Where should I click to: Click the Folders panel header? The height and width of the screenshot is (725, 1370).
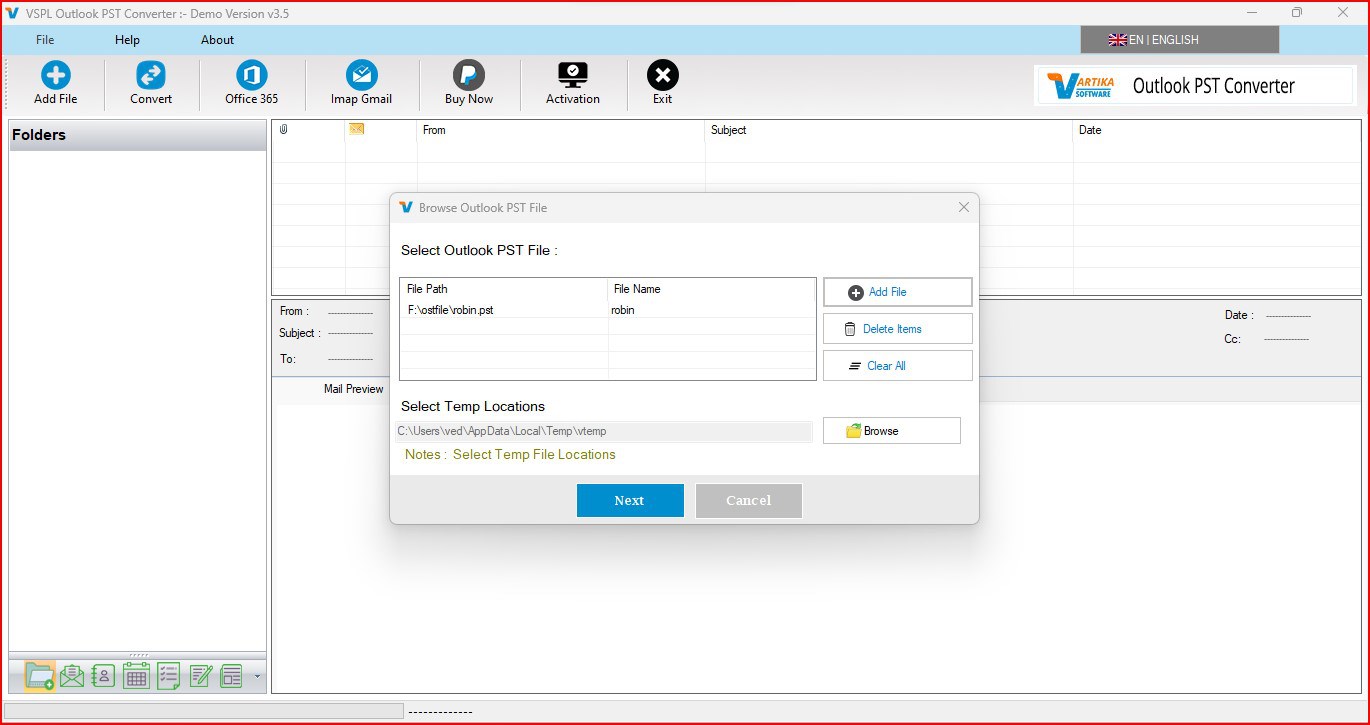tap(138, 135)
